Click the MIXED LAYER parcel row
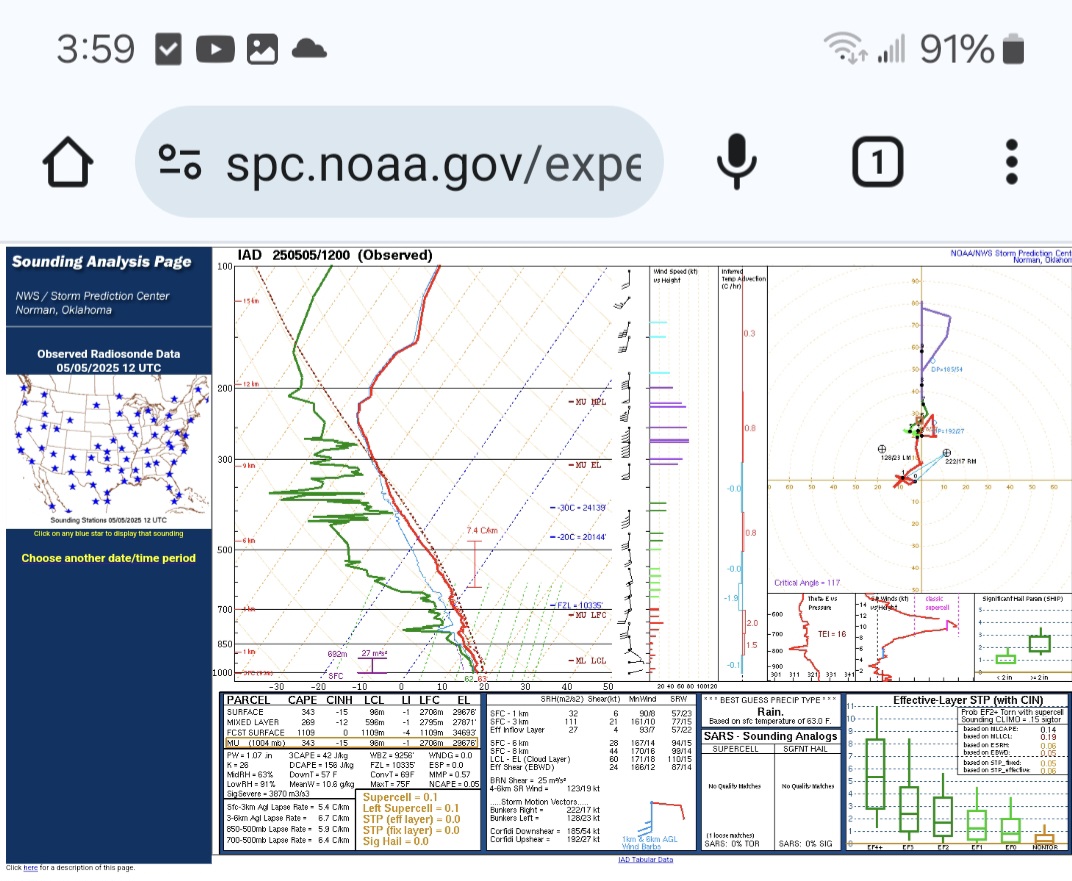The height and width of the screenshot is (881, 1072). [351, 722]
